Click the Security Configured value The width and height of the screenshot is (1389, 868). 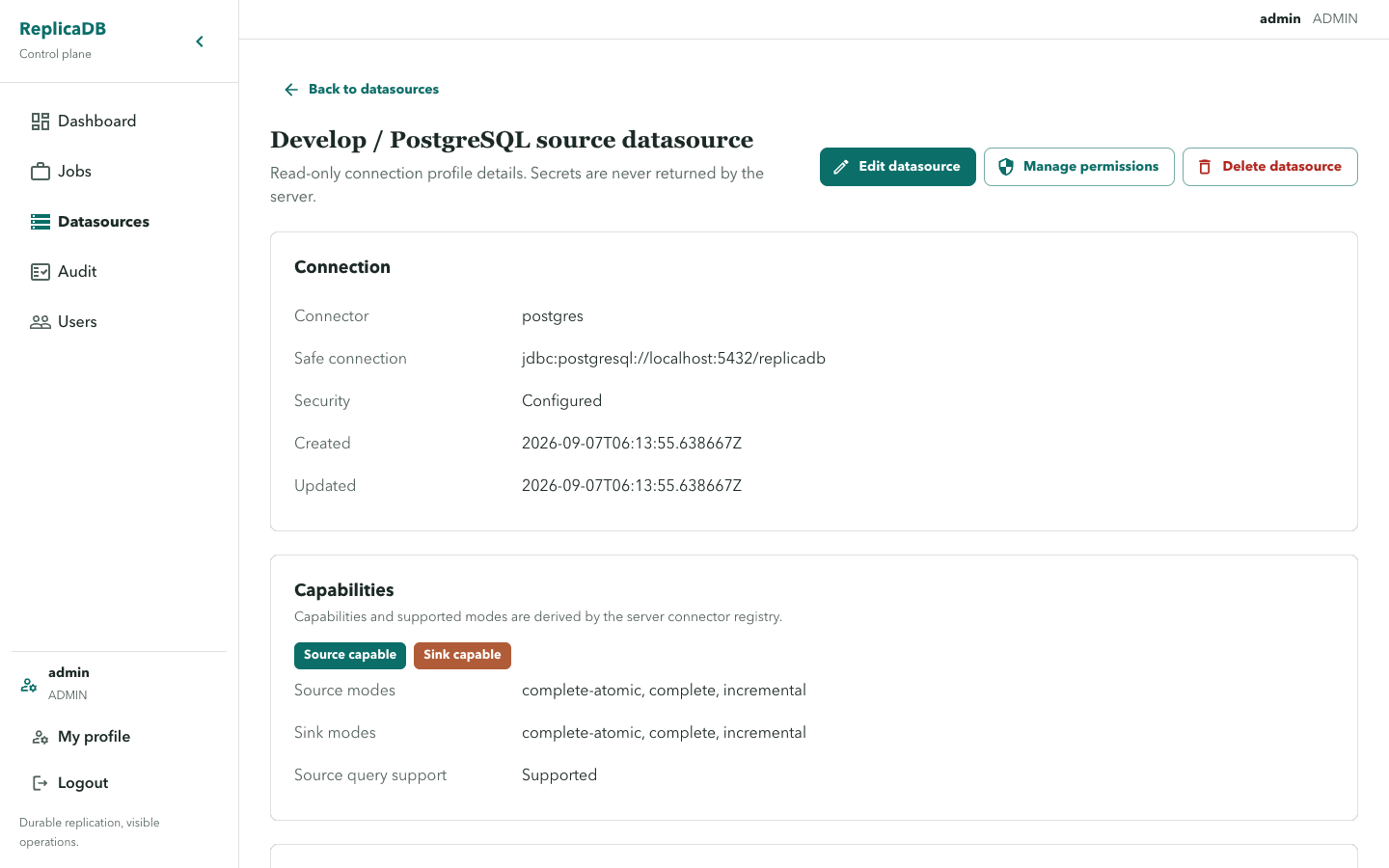point(561,401)
